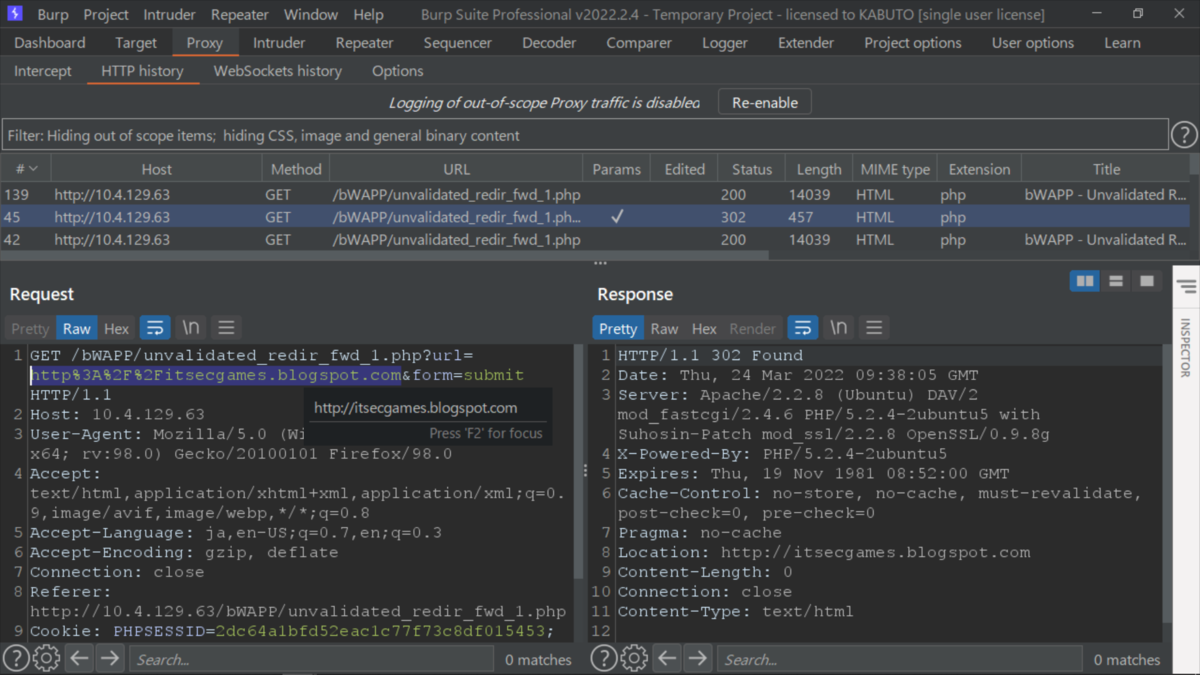Switch Response view to Hex

705,328
